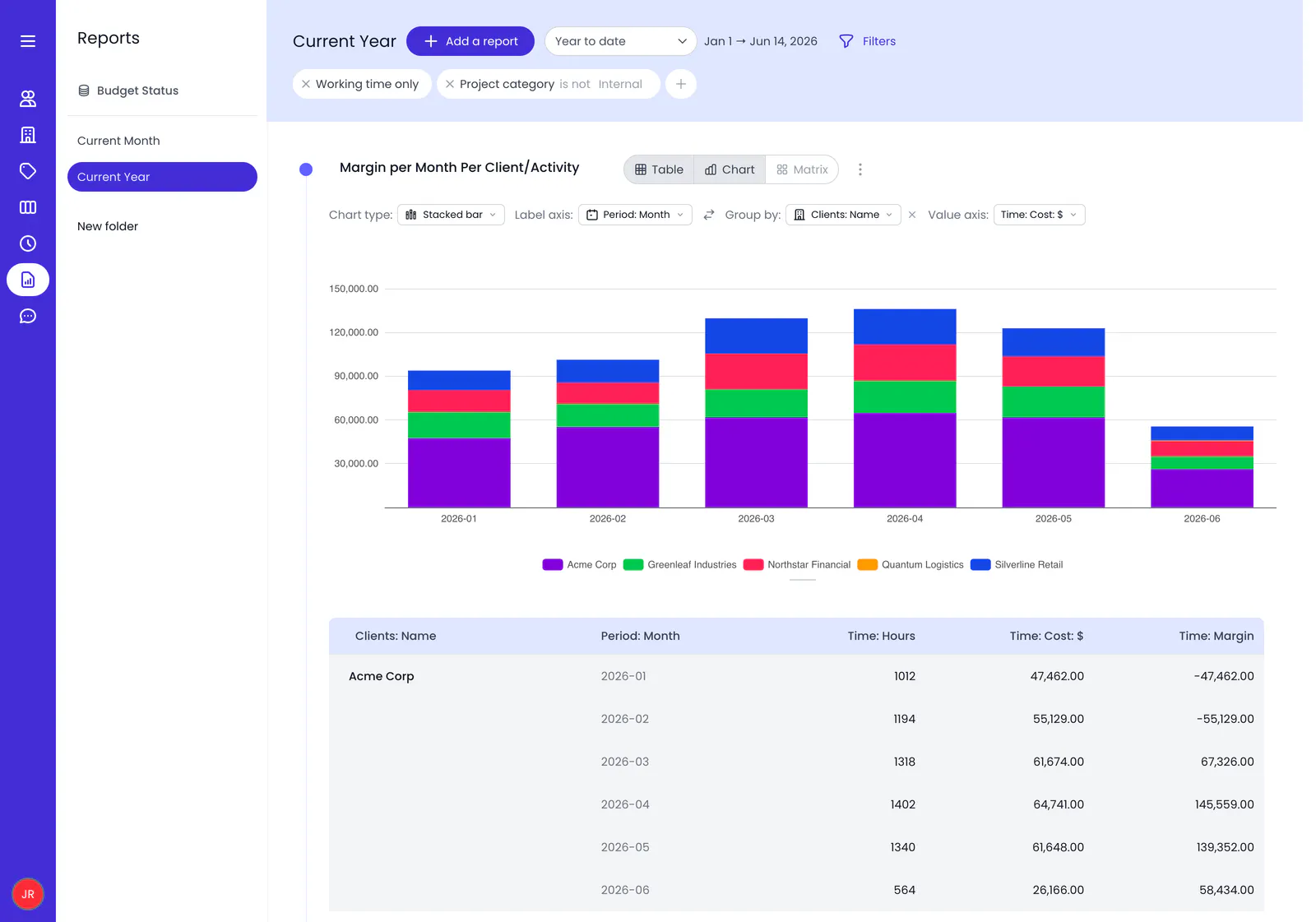Switch to Matrix view

tap(802, 169)
